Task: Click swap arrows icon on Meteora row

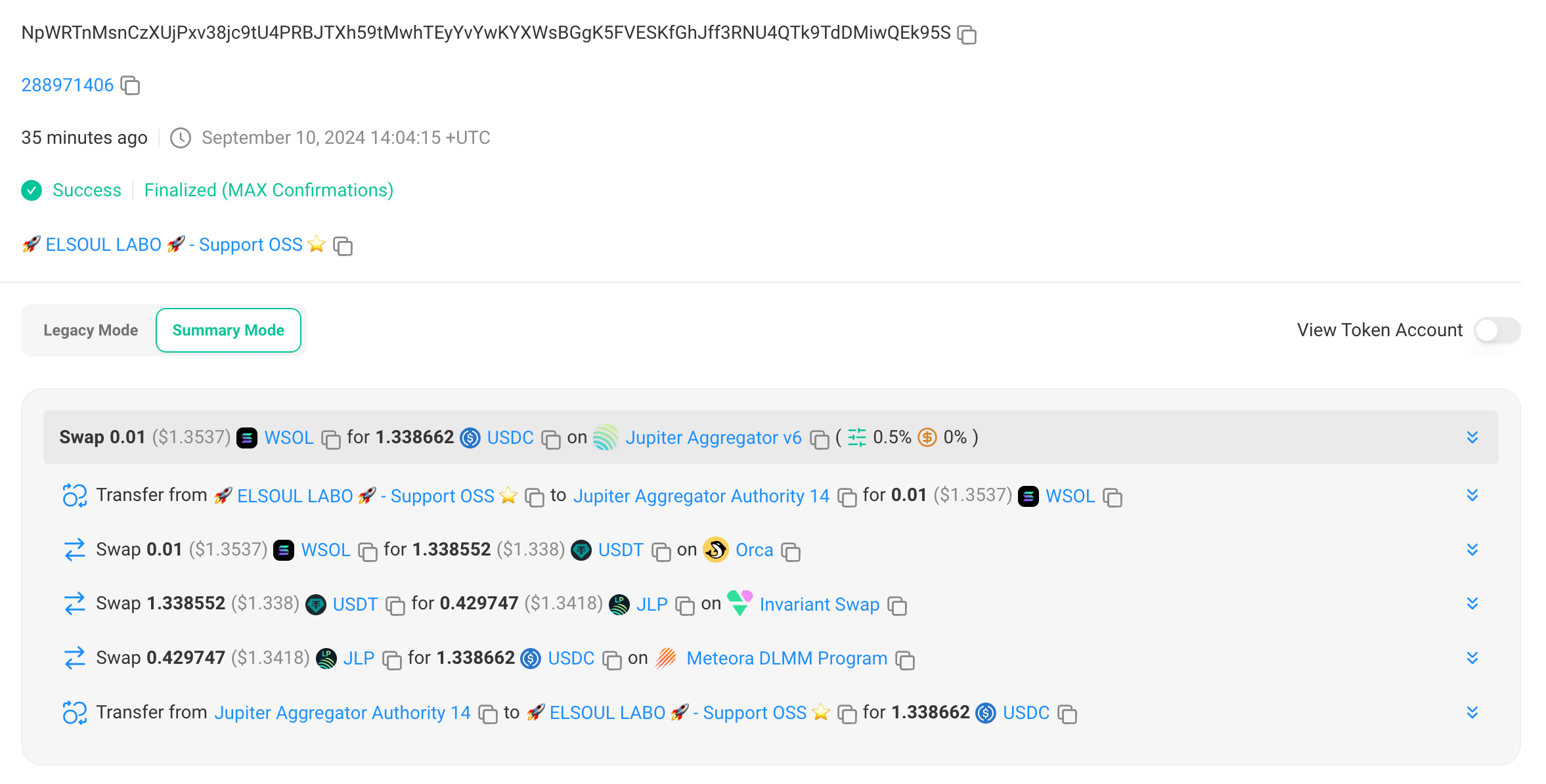Action: coord(75,658)
